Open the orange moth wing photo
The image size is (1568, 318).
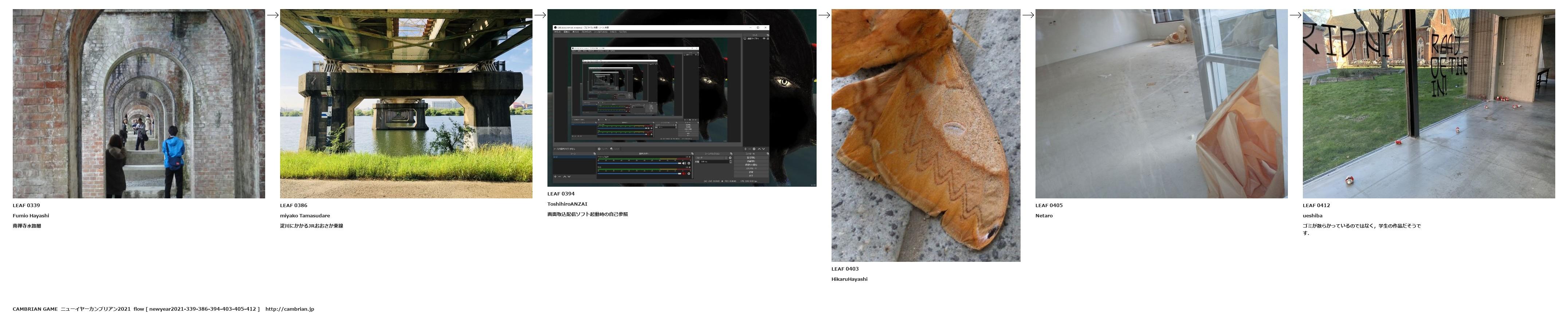pyautogui.click(x=926, y=135)
